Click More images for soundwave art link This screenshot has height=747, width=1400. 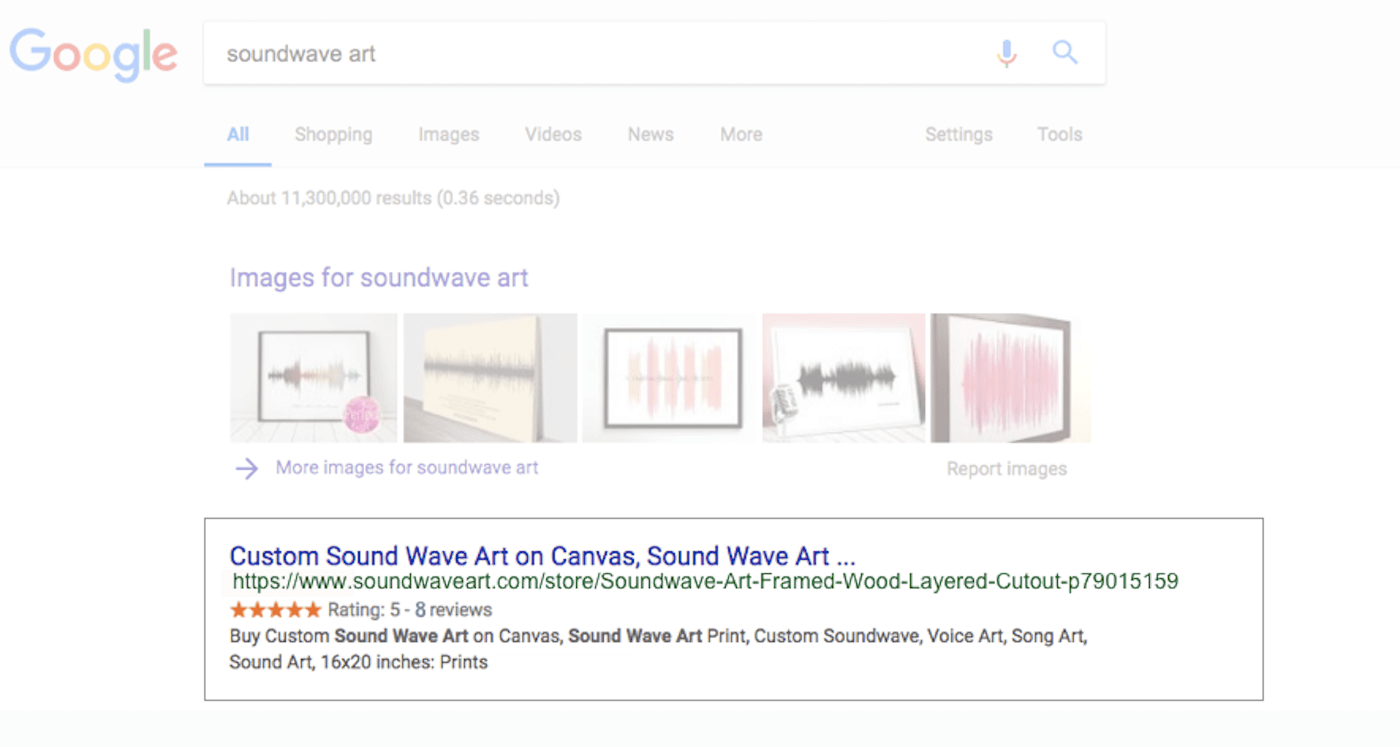click(x=407, y=468)
